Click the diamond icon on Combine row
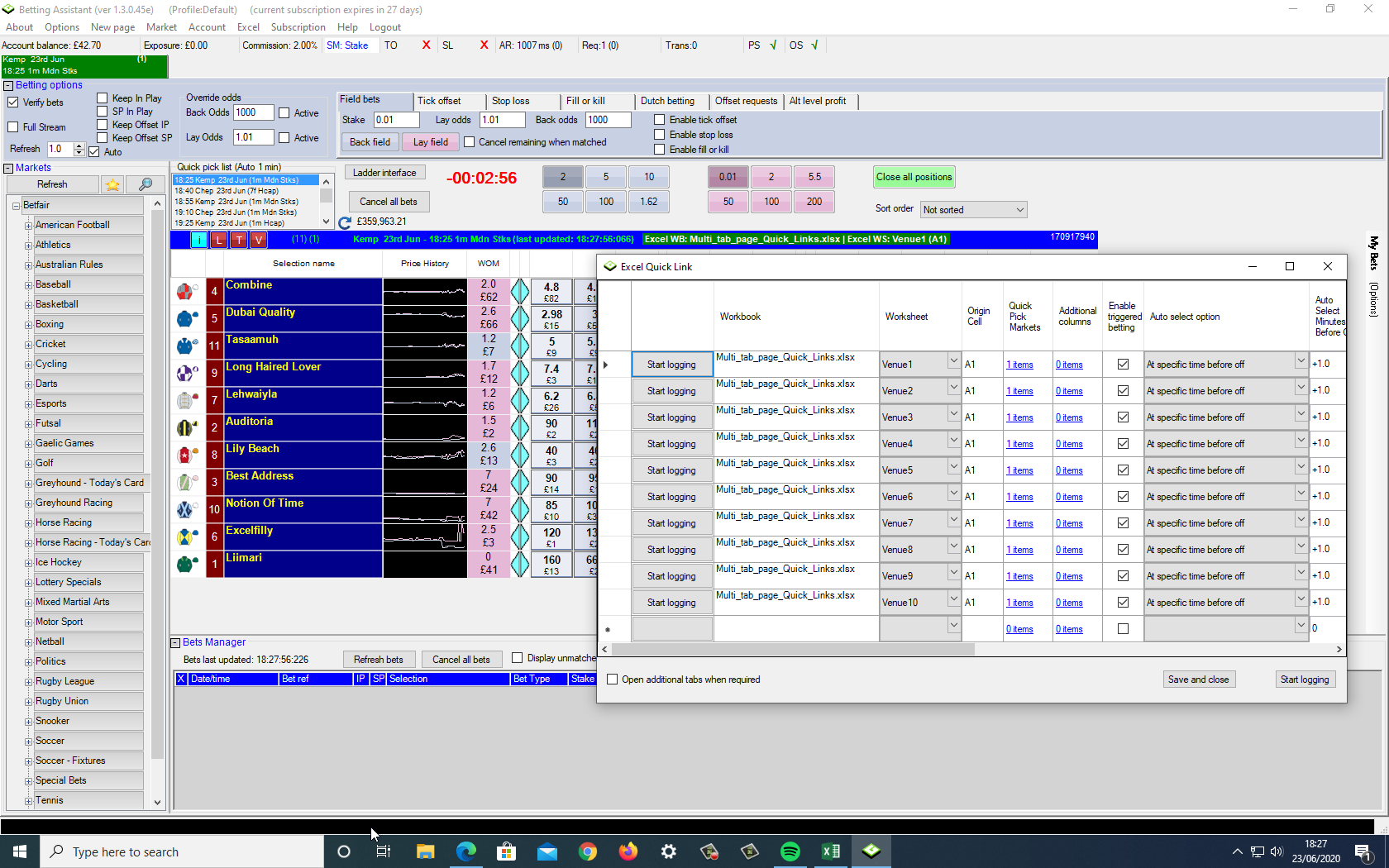 (520, 292)
